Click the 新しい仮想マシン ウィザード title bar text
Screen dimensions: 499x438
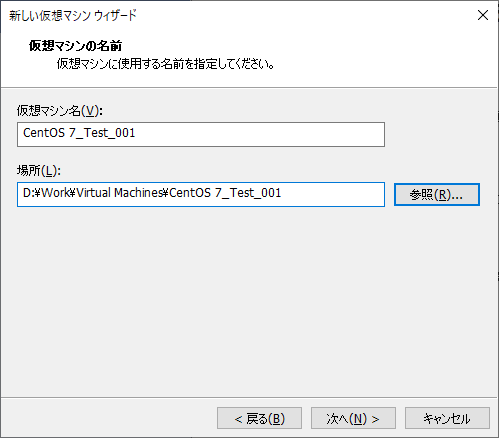point(73,15)
